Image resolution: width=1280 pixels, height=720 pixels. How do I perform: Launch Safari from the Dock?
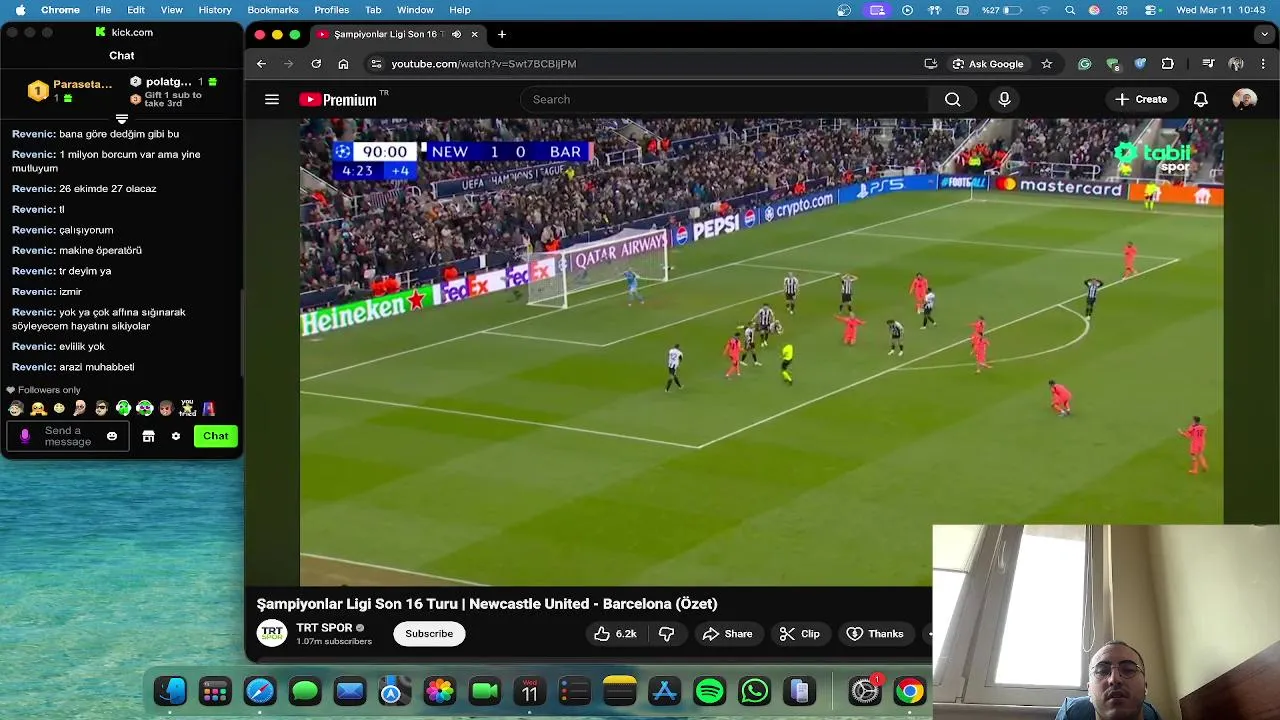click(260, 691)
